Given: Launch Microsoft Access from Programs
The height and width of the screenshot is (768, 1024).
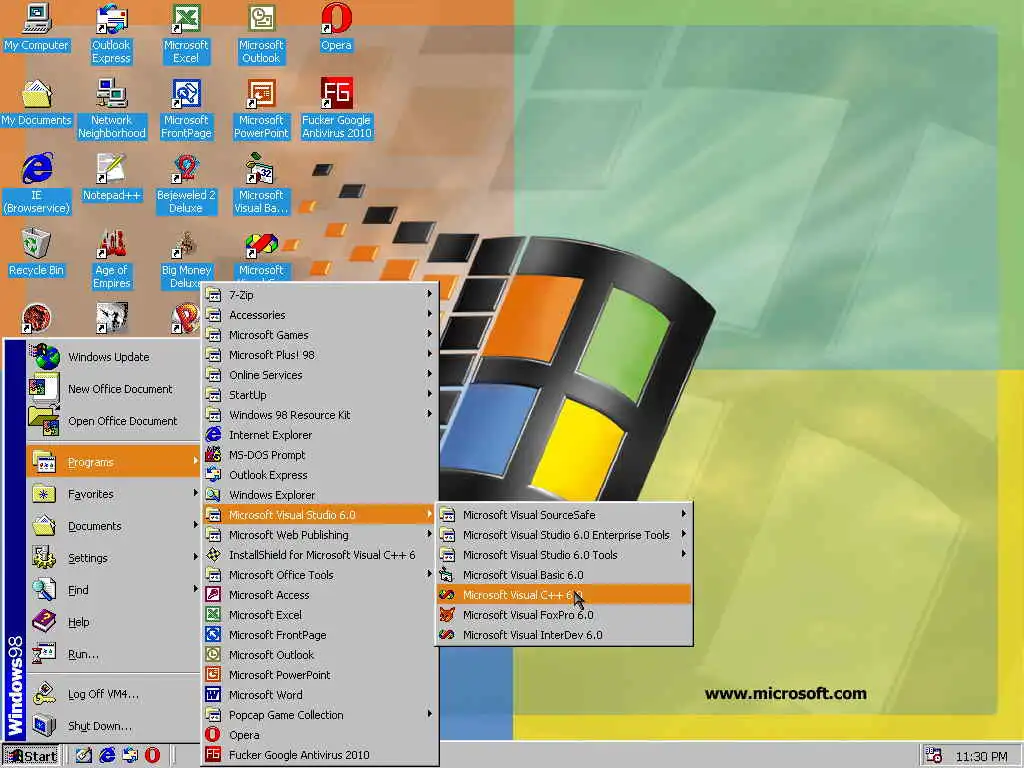Looking at the screenshot, I should click(x=320, y=595).
